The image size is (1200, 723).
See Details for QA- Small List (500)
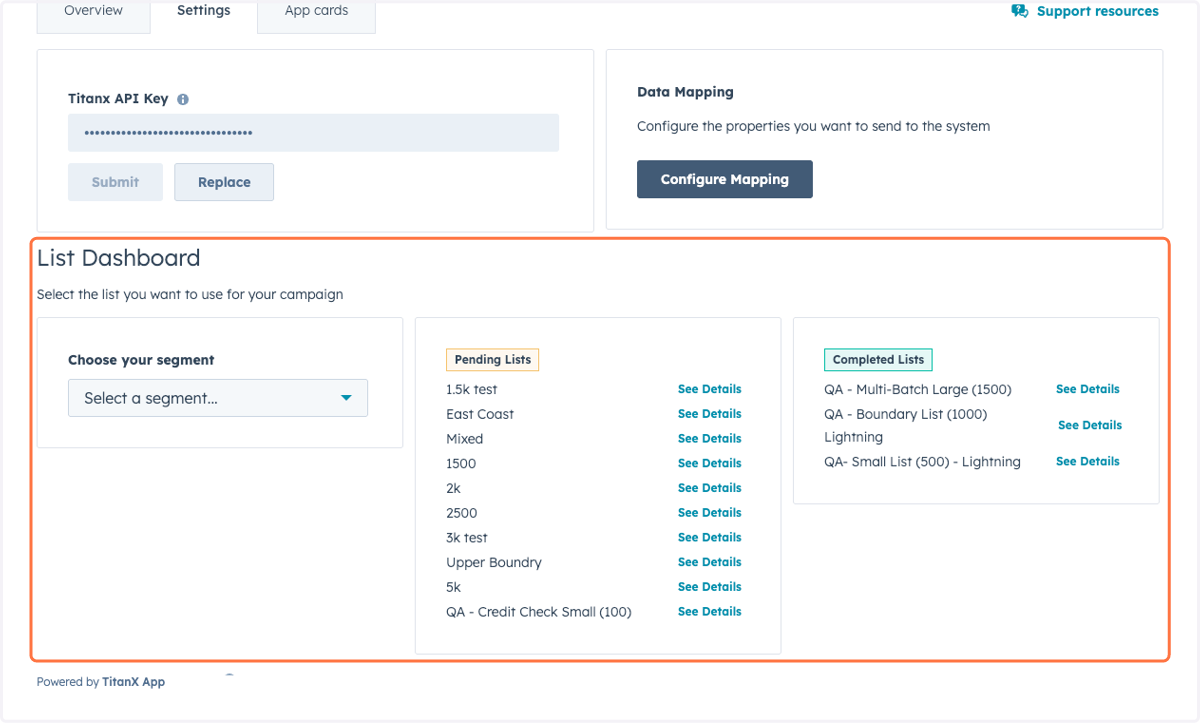coord(1088,461)
